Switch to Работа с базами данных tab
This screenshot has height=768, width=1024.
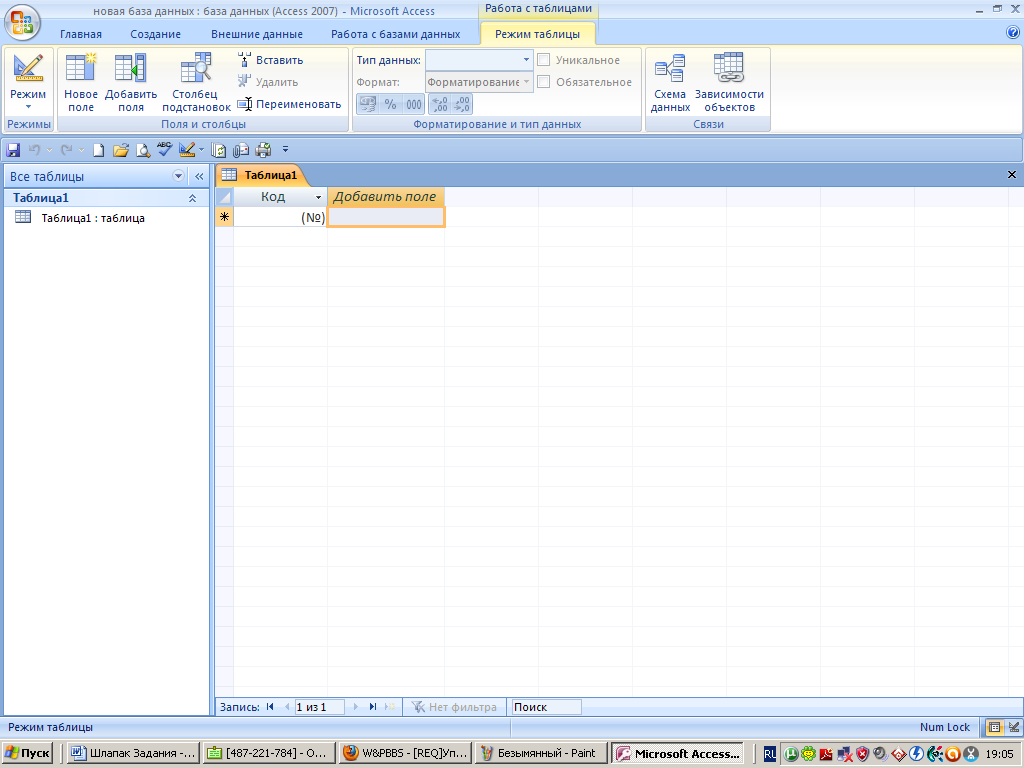pos(395,34)
